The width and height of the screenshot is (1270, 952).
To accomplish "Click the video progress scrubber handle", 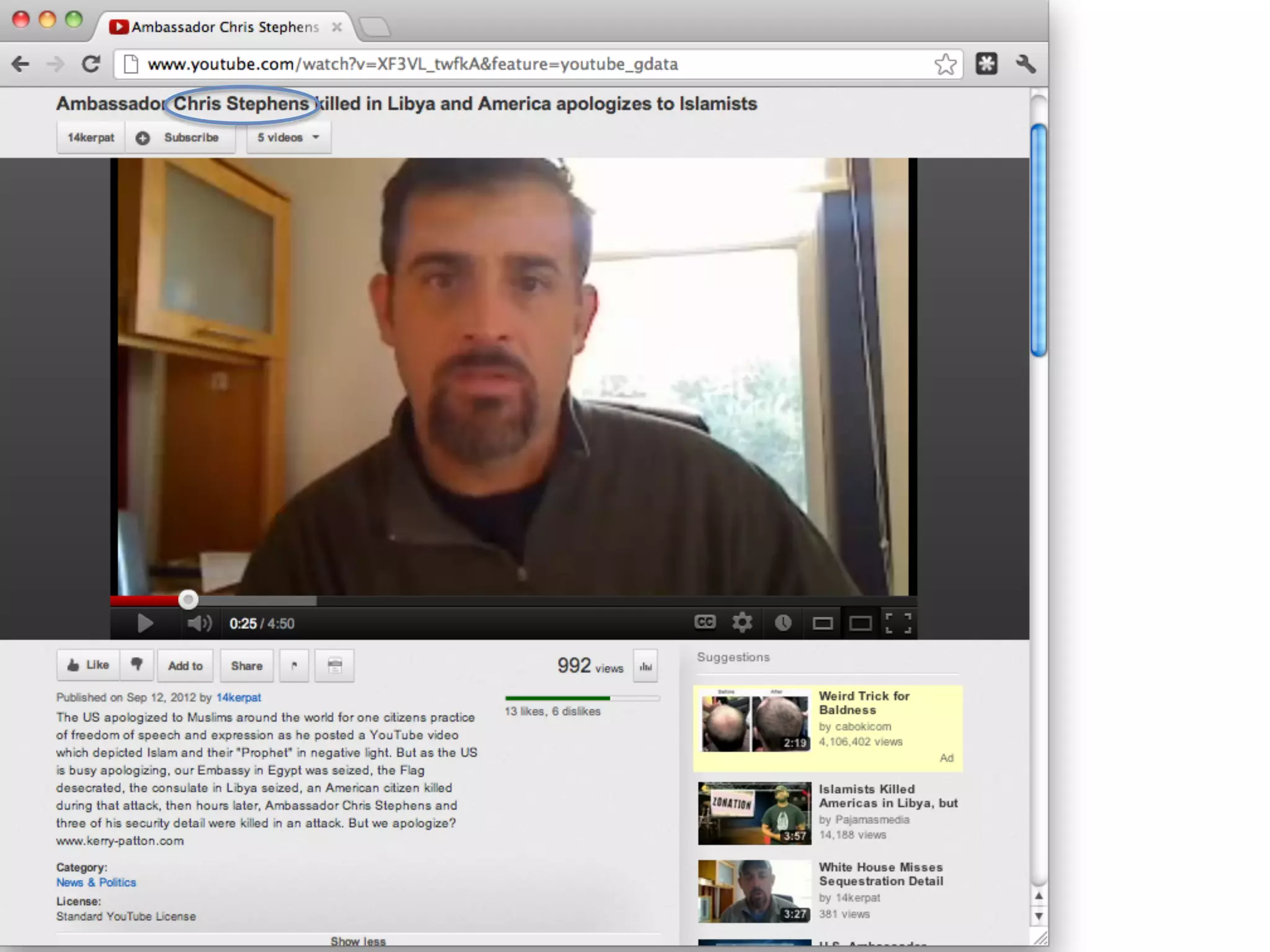I will pos(188,599).
